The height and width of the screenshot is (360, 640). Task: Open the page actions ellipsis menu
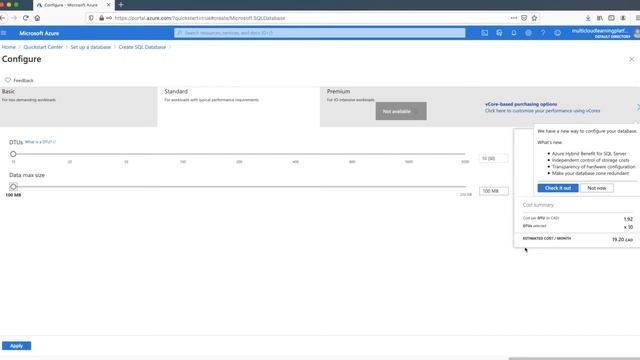click(x=513, y=18)
